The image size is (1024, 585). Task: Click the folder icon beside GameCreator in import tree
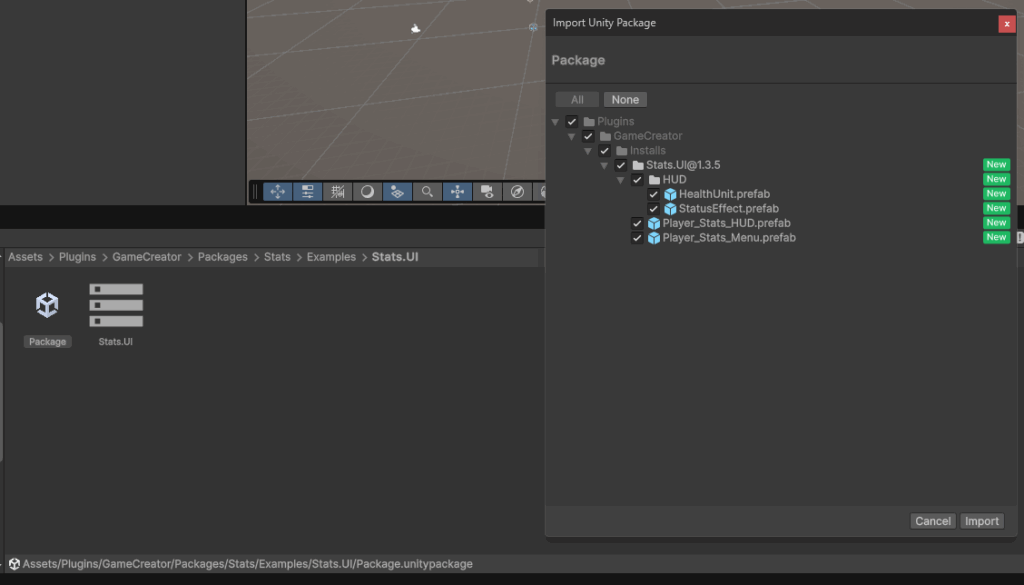[x=605, y=136]
